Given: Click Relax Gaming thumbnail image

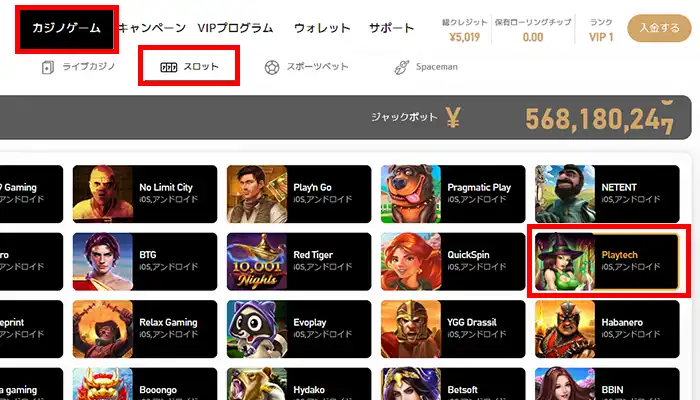Looking at the screenshot, I should 103,329.
